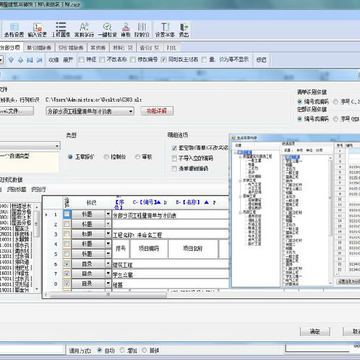360x360 pixels.
Task: Click the 标题 button in row 2
Action: [89, 224]
